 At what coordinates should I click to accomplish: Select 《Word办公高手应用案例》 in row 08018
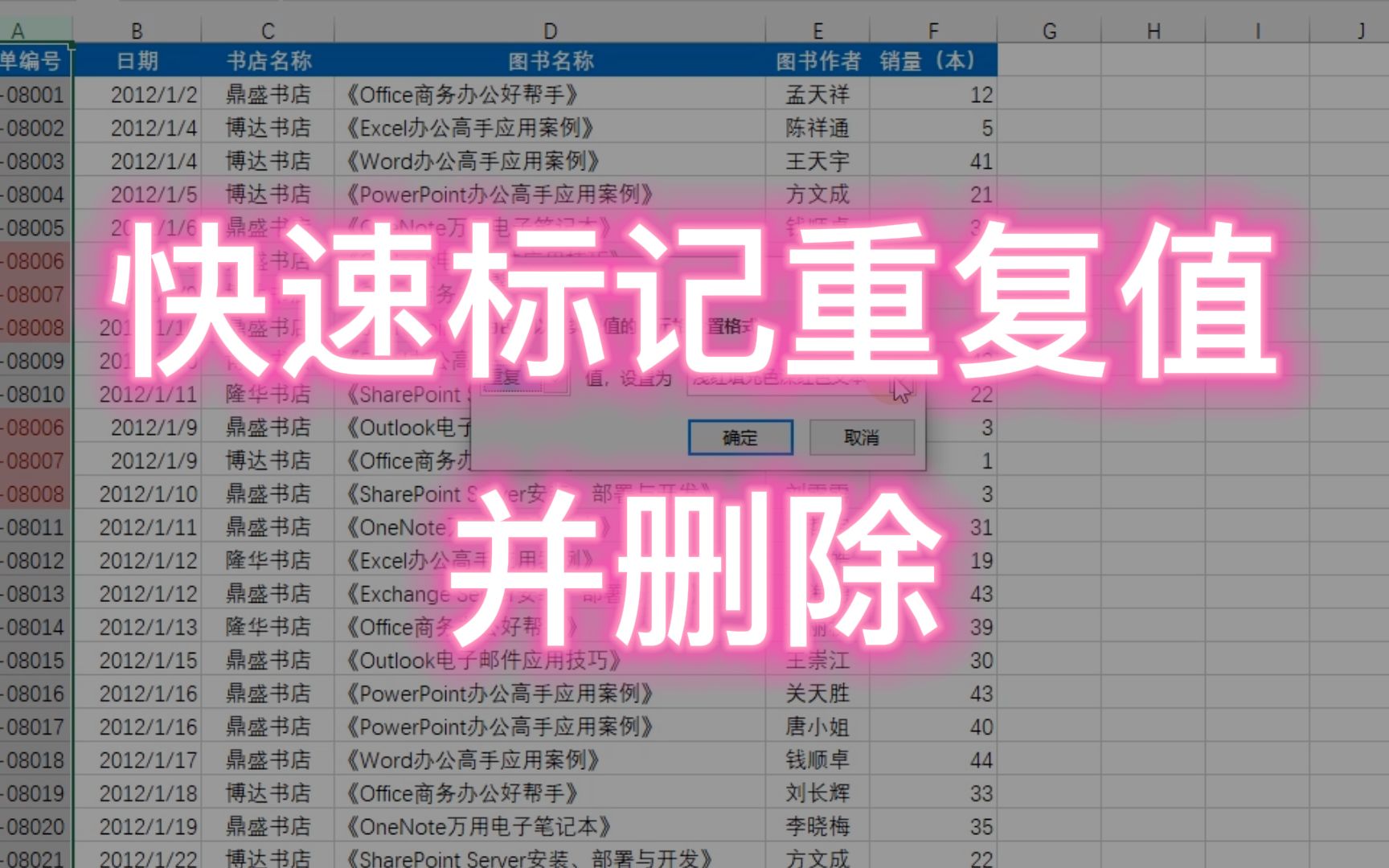pyautogui.click(x=550, y=759)
